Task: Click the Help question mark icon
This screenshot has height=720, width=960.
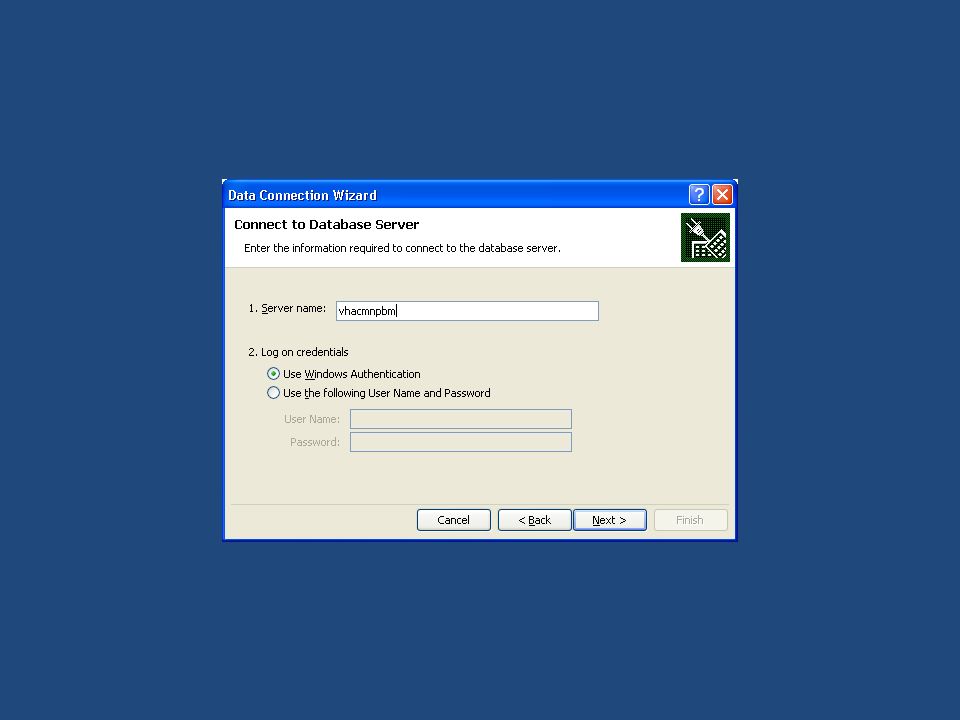Action: pos(699,195)
